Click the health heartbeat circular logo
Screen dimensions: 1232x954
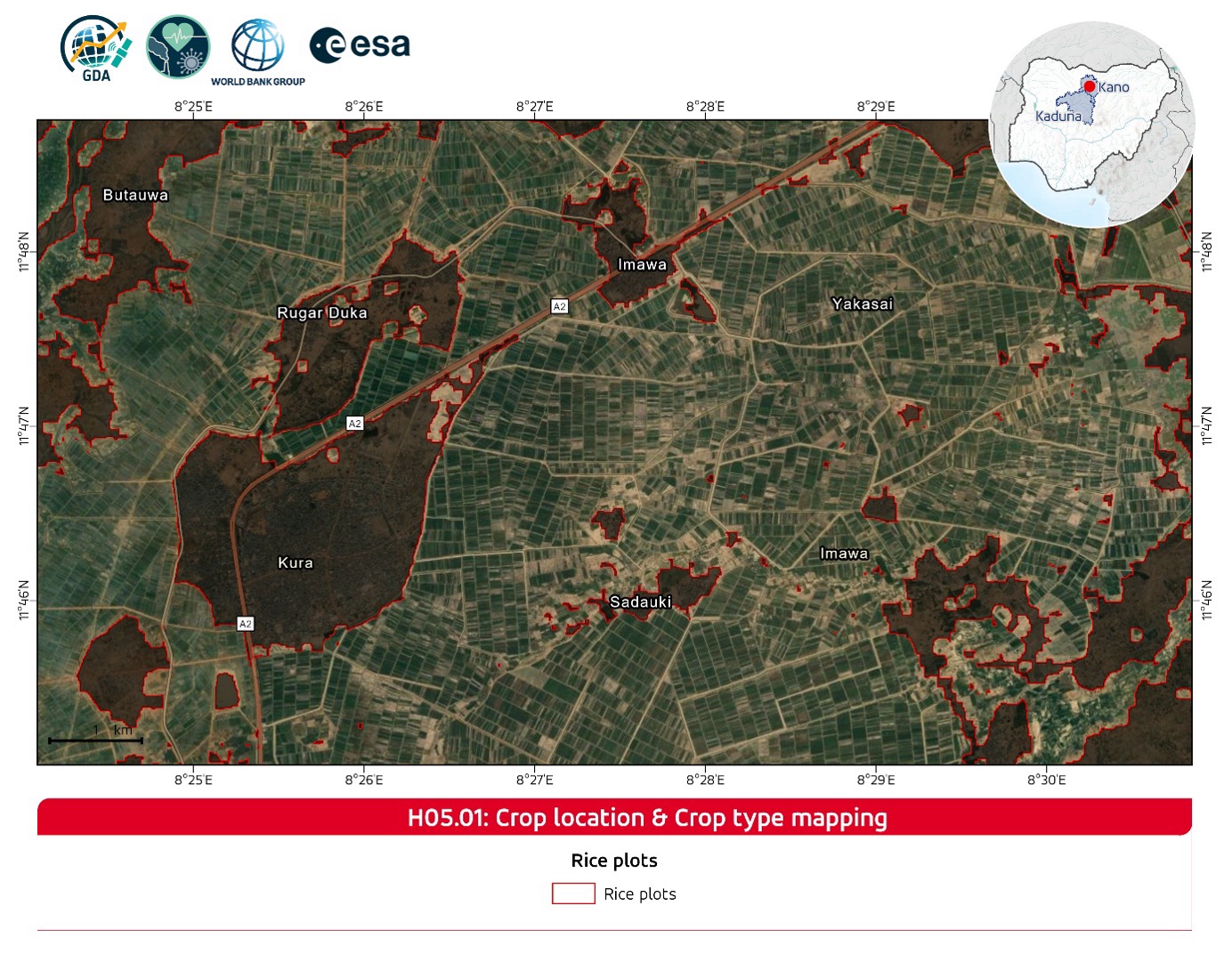tap(178, 47)
